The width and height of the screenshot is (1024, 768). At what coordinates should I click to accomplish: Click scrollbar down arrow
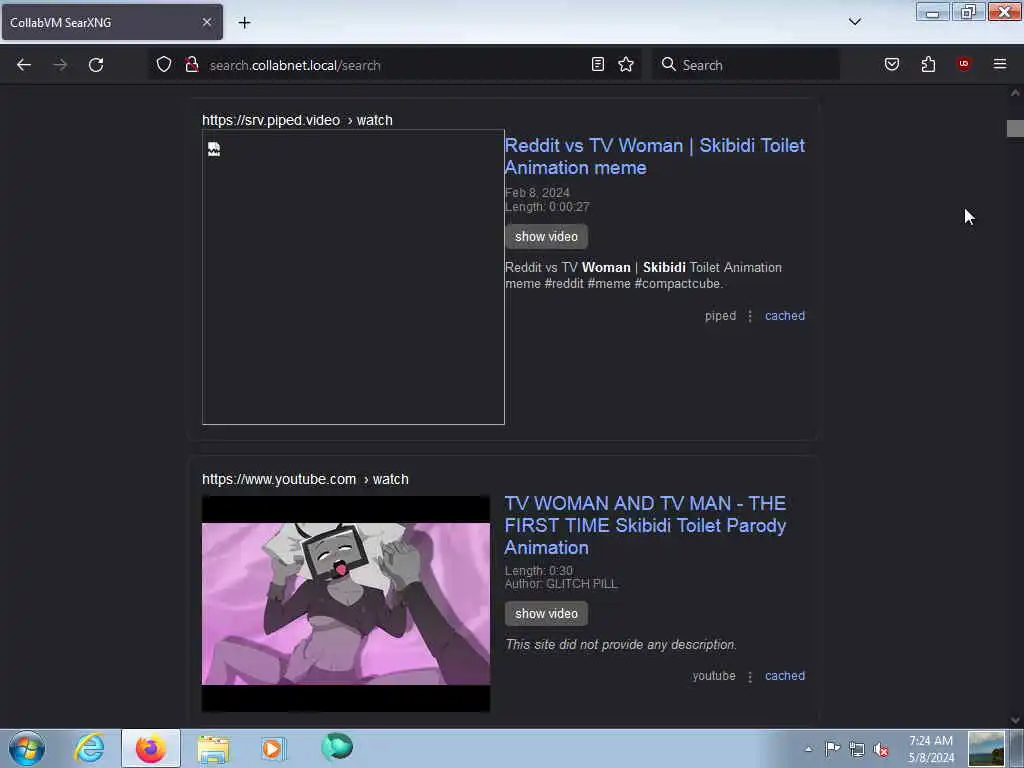(1015, 720)
